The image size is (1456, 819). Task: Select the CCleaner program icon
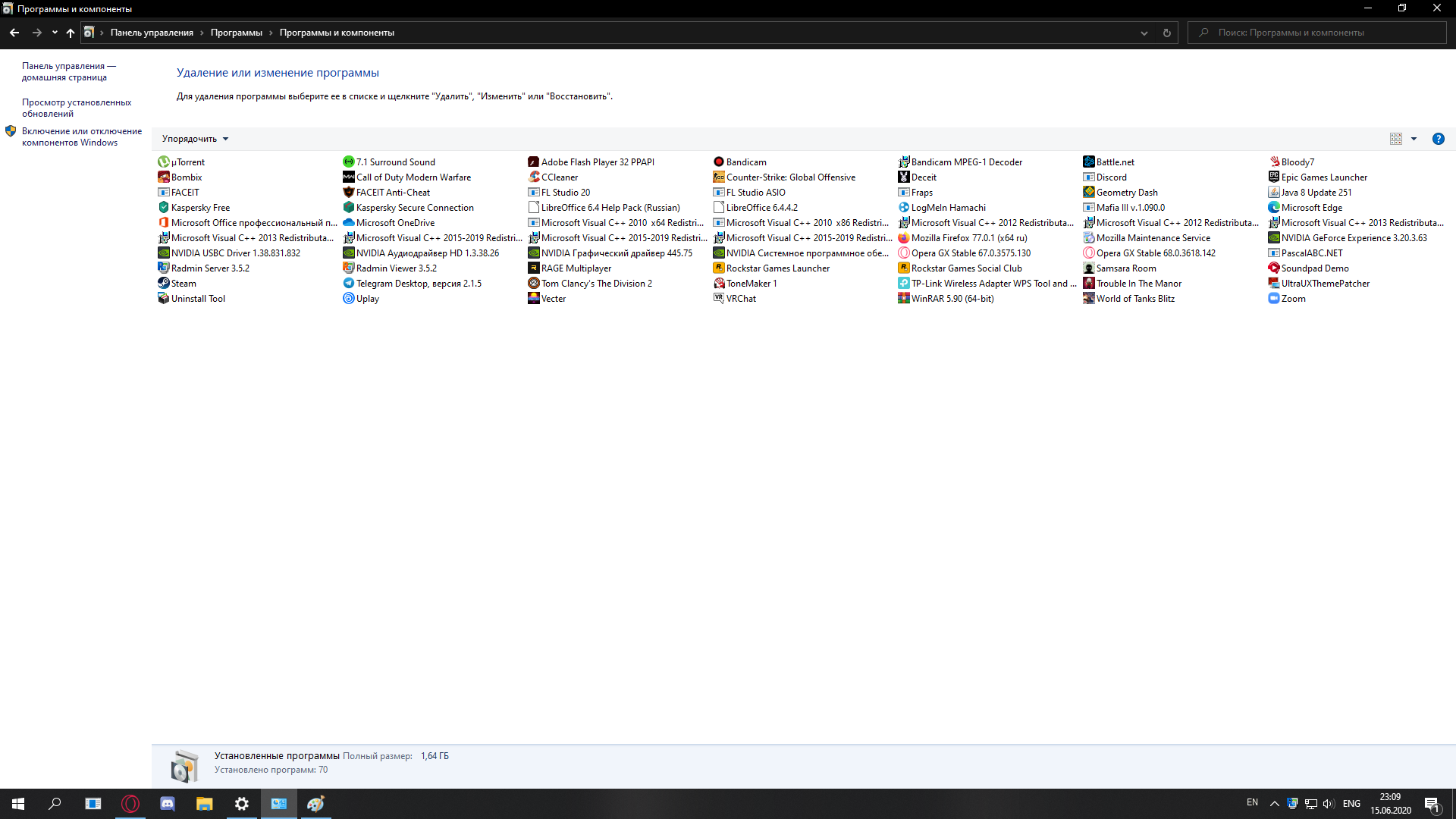point(533,177)
